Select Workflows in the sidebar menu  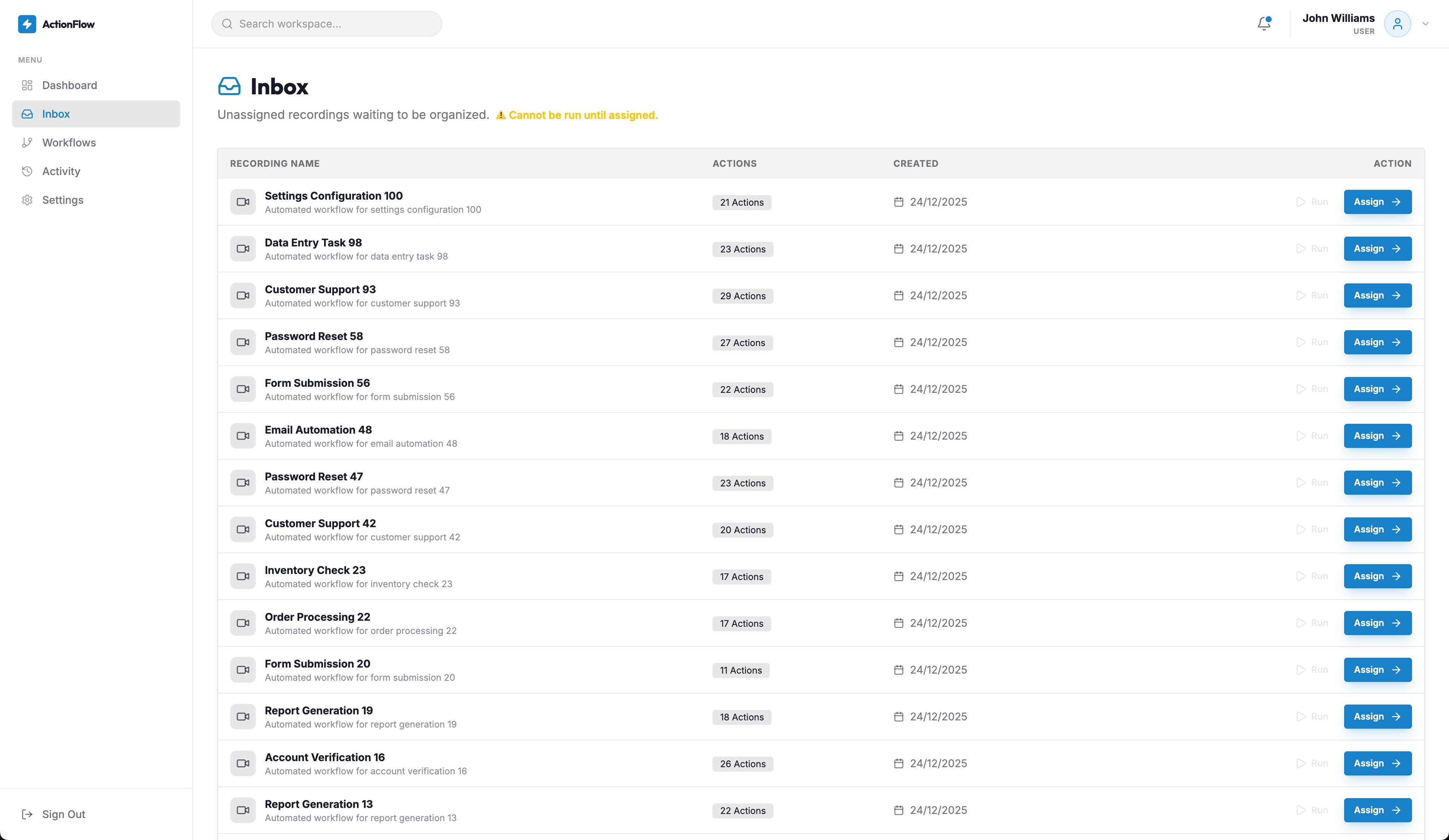(x=69, y=142)
